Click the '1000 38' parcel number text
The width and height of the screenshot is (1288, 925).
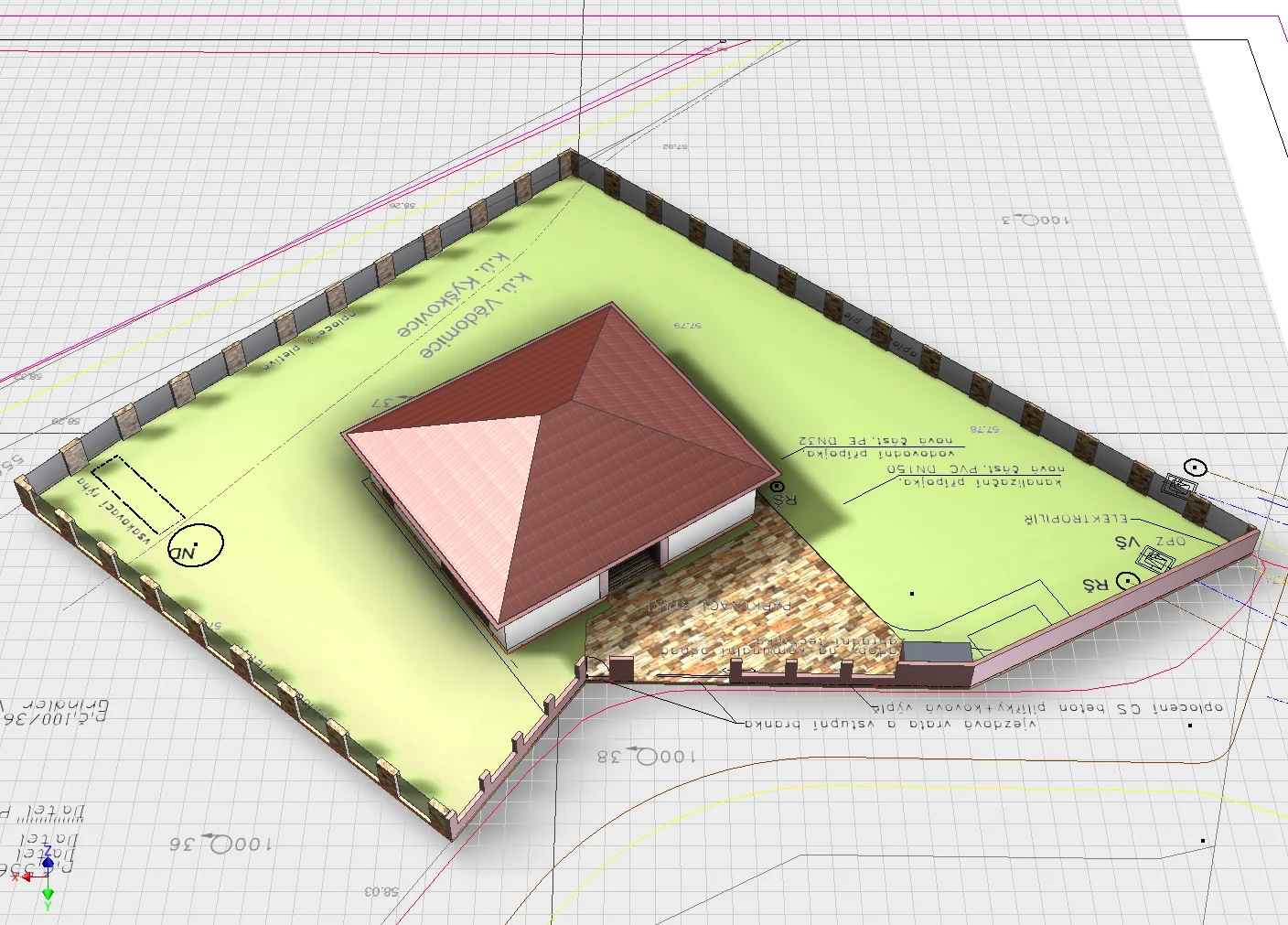[x=647, y=757]
